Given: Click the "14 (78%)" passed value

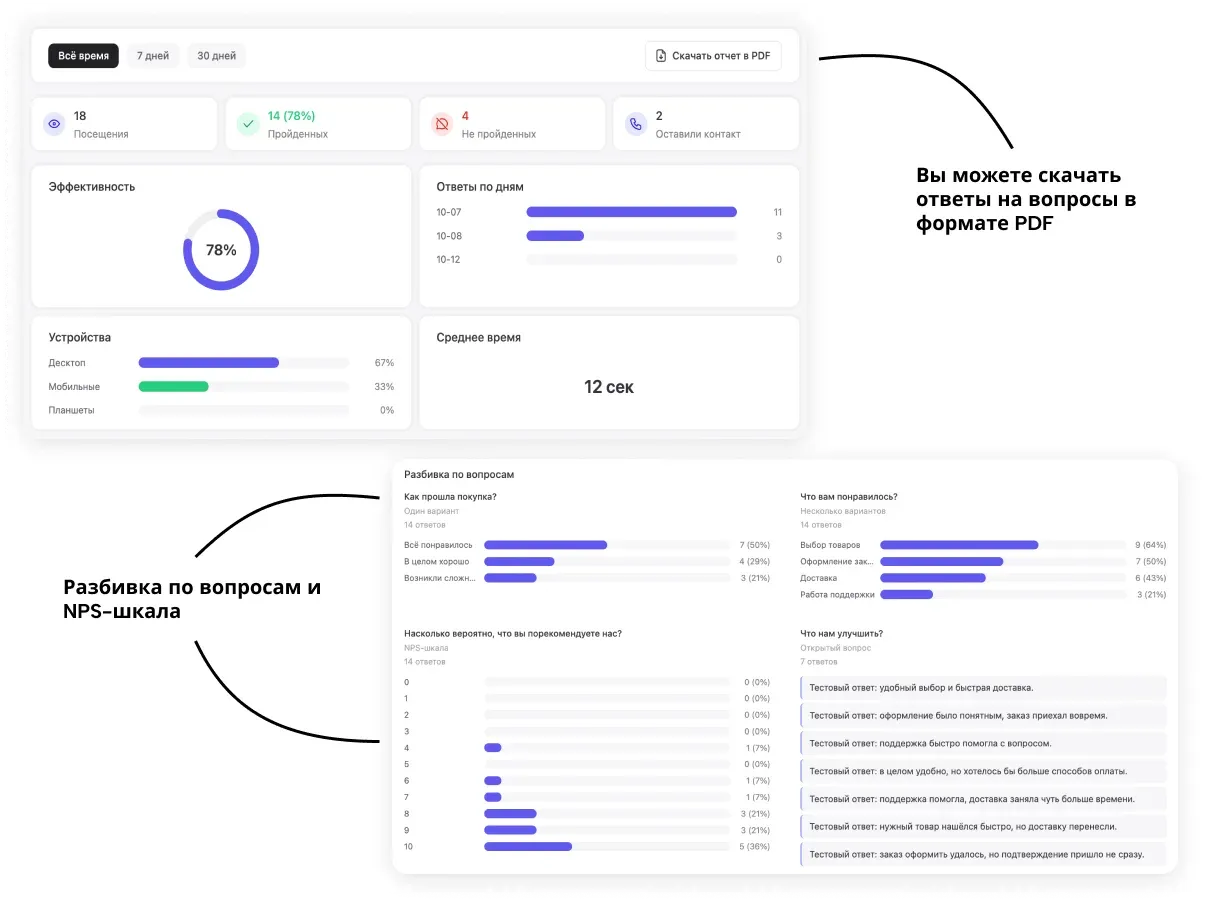Looking at the screenshot, I should coord(292,116).
